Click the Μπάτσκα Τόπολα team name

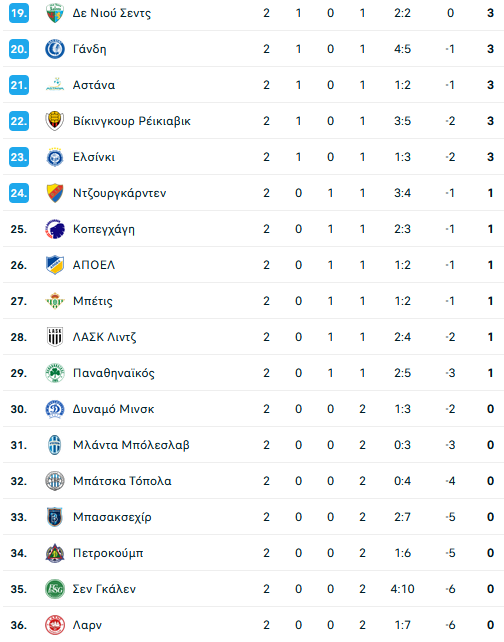click(x=122, y=481)
